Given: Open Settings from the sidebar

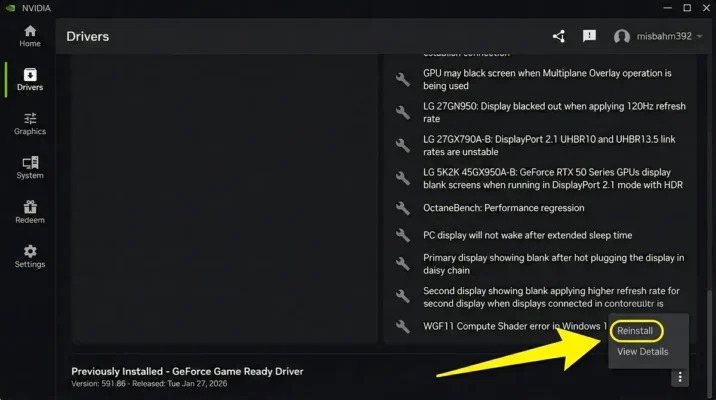Looking at the screenshot, I should [x=30, y=256].
